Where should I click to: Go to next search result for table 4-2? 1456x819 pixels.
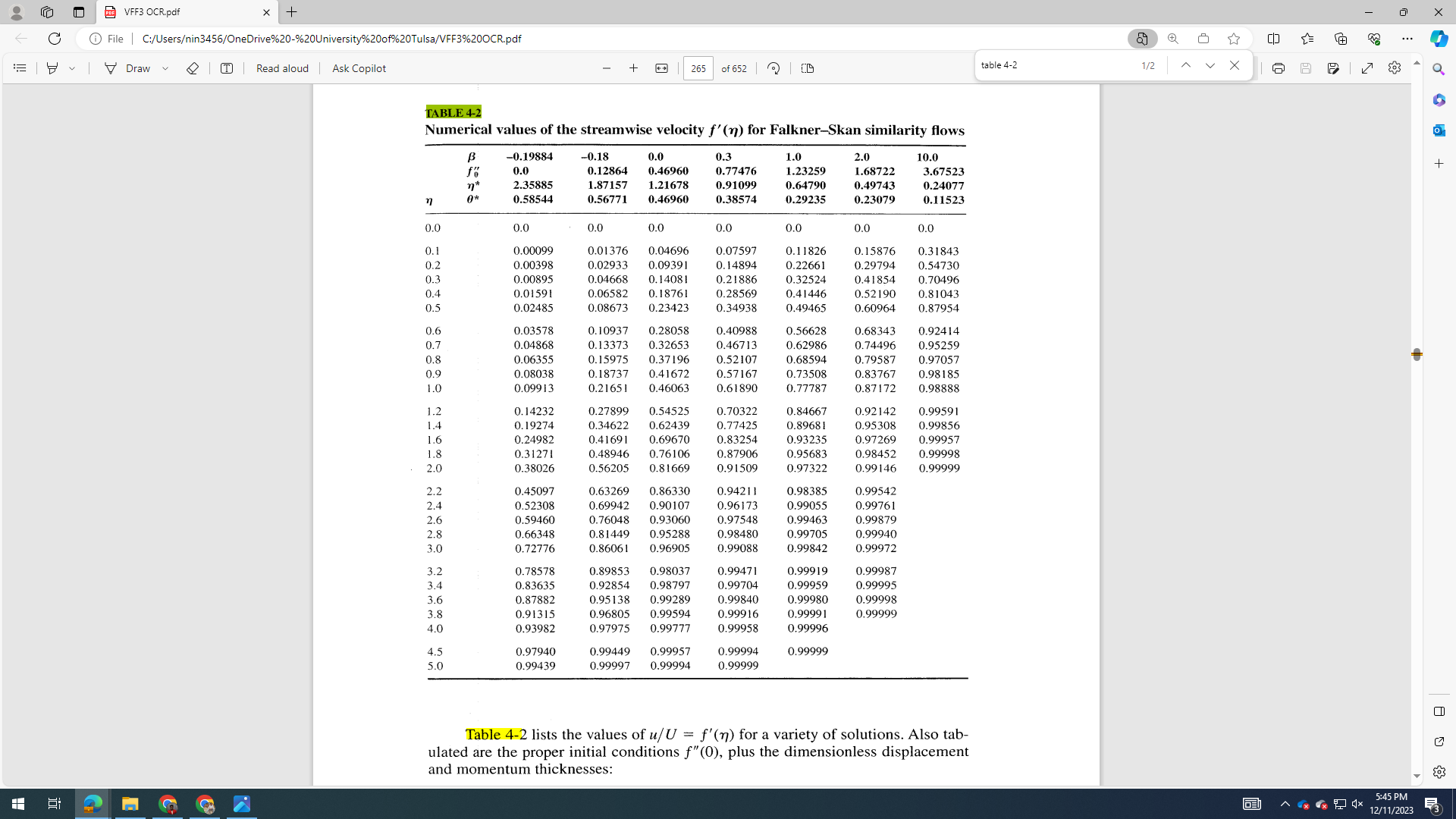coord(1210,65)
